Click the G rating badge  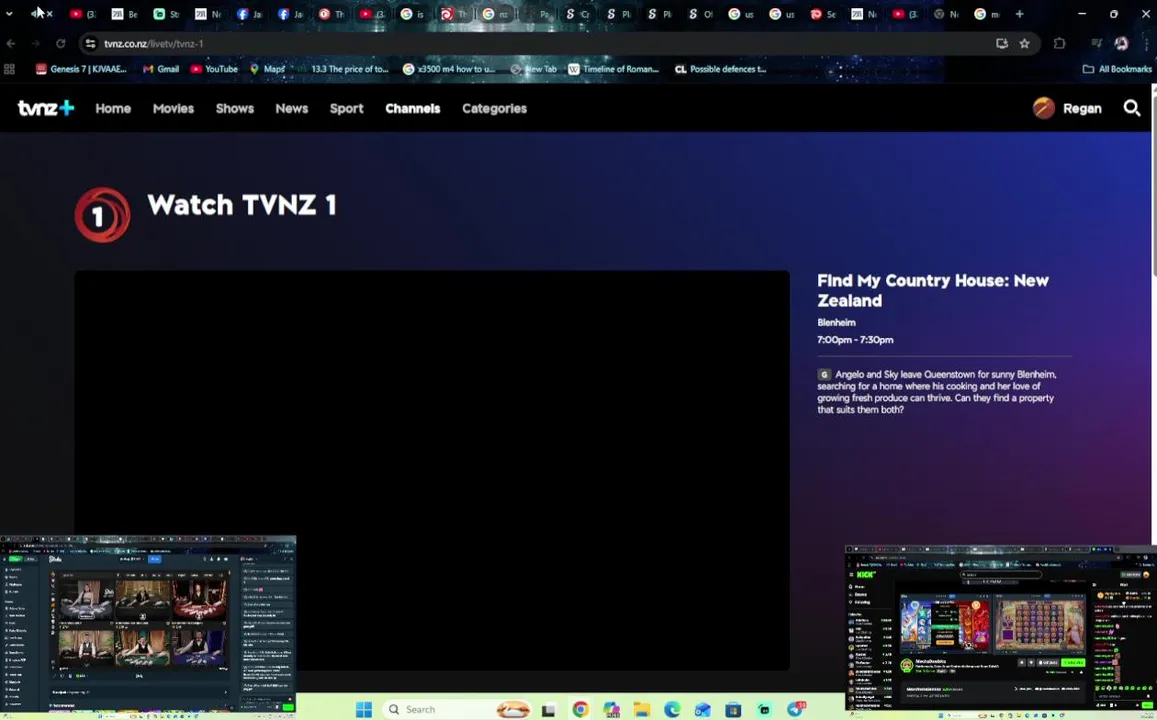coord(823,375)
